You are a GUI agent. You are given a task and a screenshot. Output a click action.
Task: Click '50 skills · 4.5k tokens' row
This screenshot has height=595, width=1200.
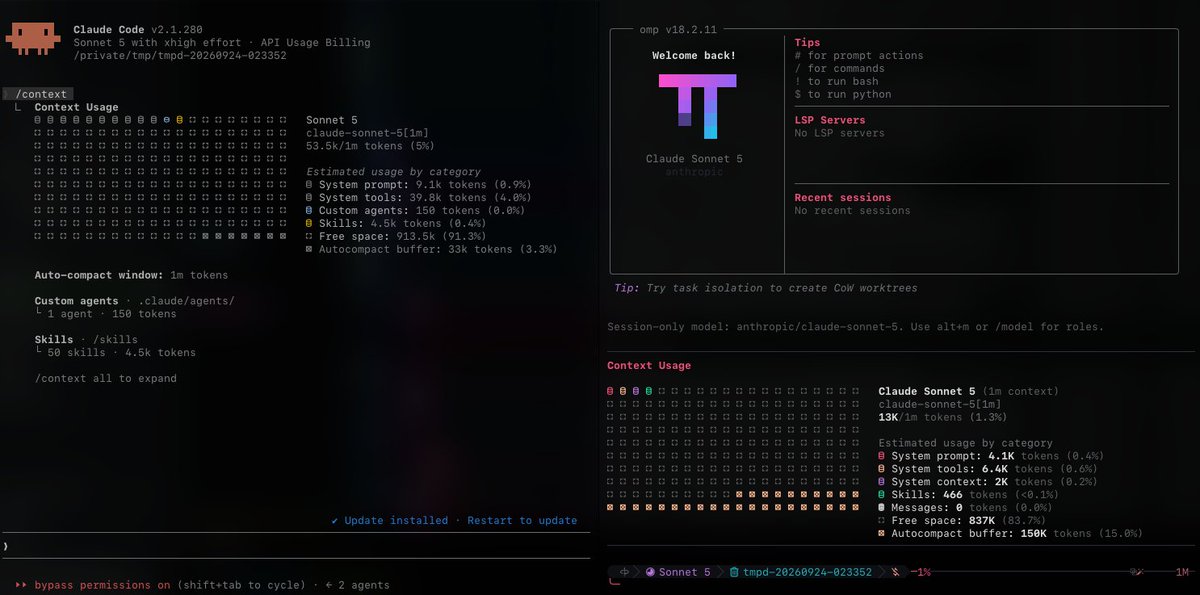point(115,353)
